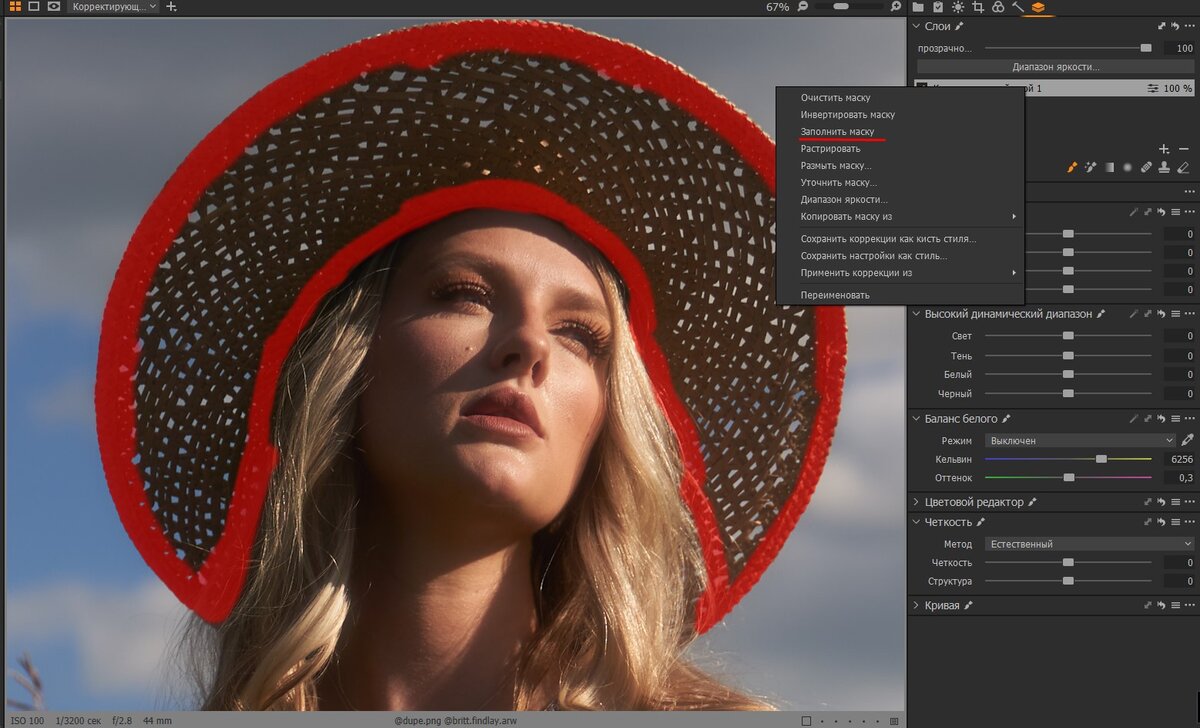
Task: Open the Корректирующ... layer dropdown
Action: 113,7
